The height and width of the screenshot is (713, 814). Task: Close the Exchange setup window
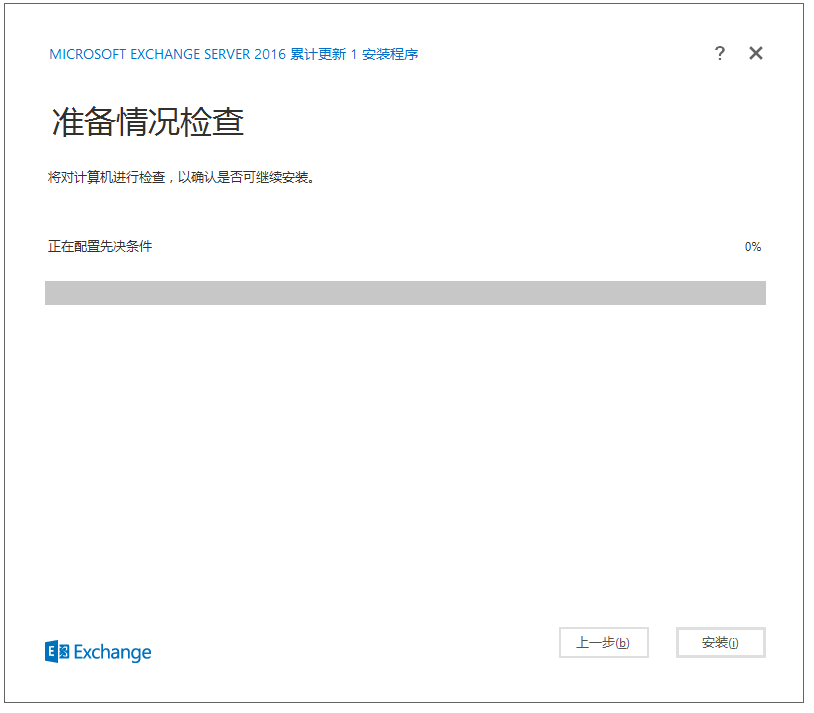click(x=756, y=53)
